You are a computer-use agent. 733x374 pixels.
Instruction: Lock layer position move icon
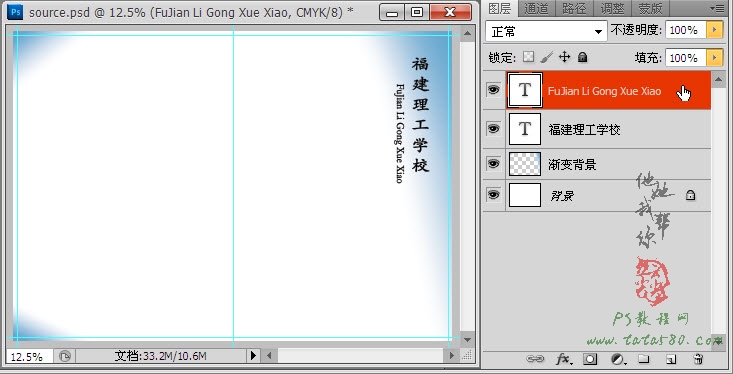[564, 58]
